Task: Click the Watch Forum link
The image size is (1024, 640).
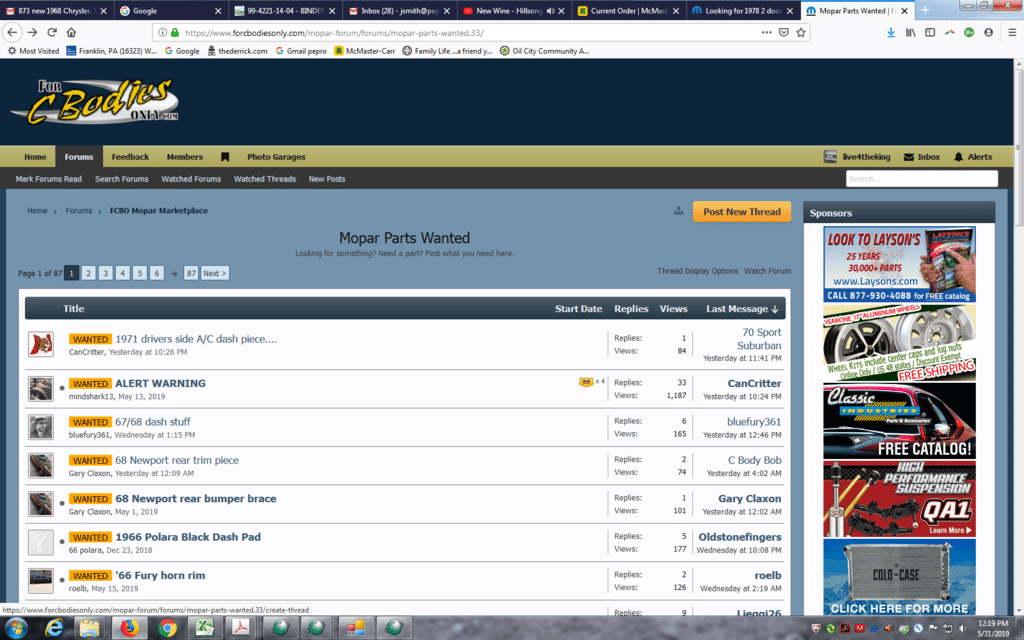Action: (x=767, y=271)
